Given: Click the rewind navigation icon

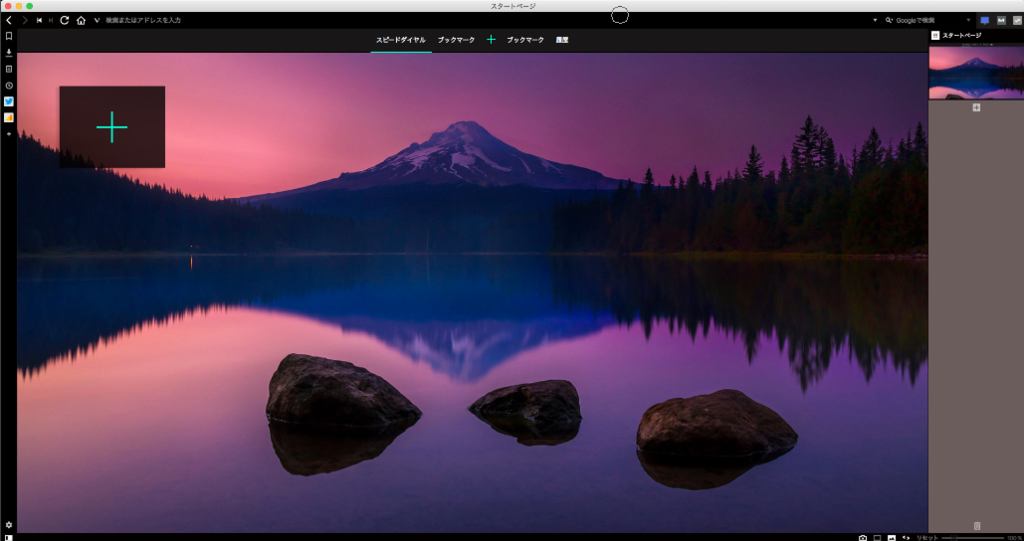Looking at the screenshot, I should tap(39, 20).
